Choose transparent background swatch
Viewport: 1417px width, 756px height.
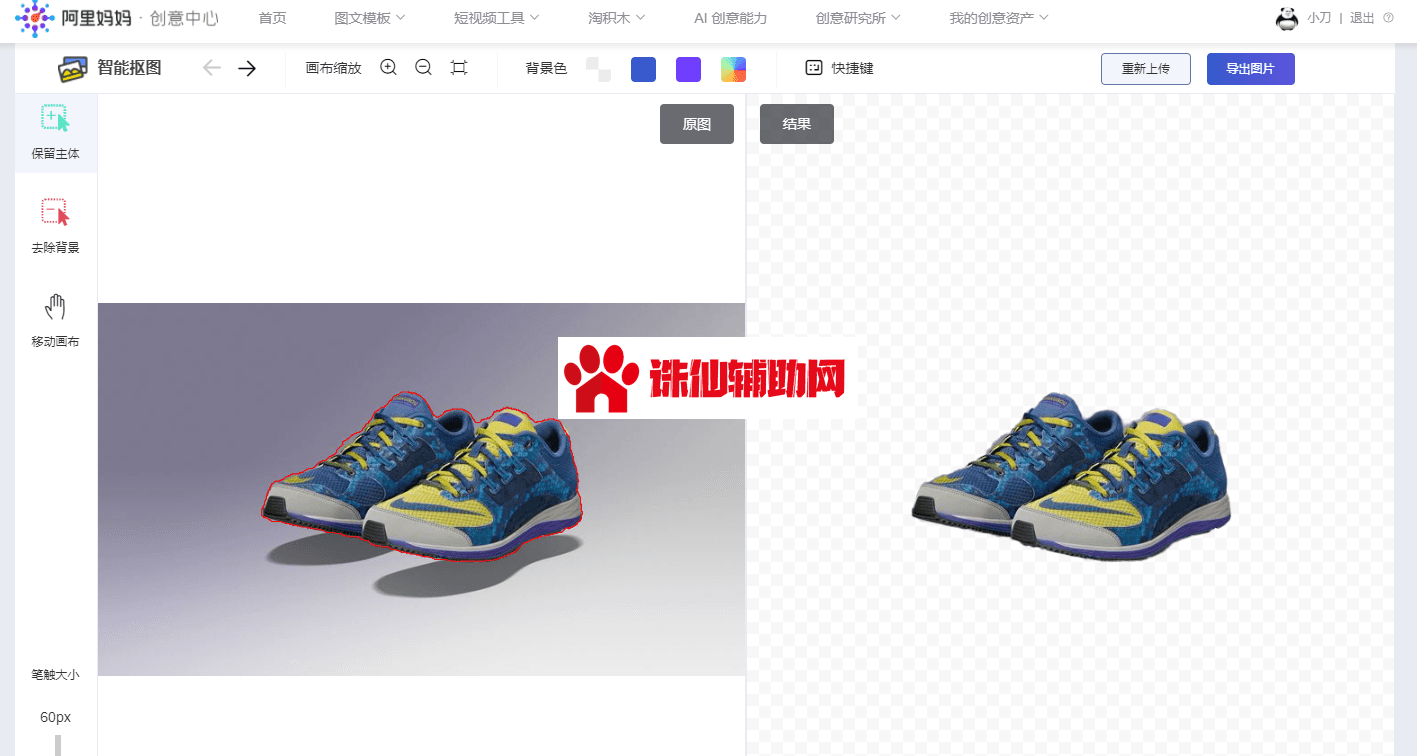pos(598,69)
